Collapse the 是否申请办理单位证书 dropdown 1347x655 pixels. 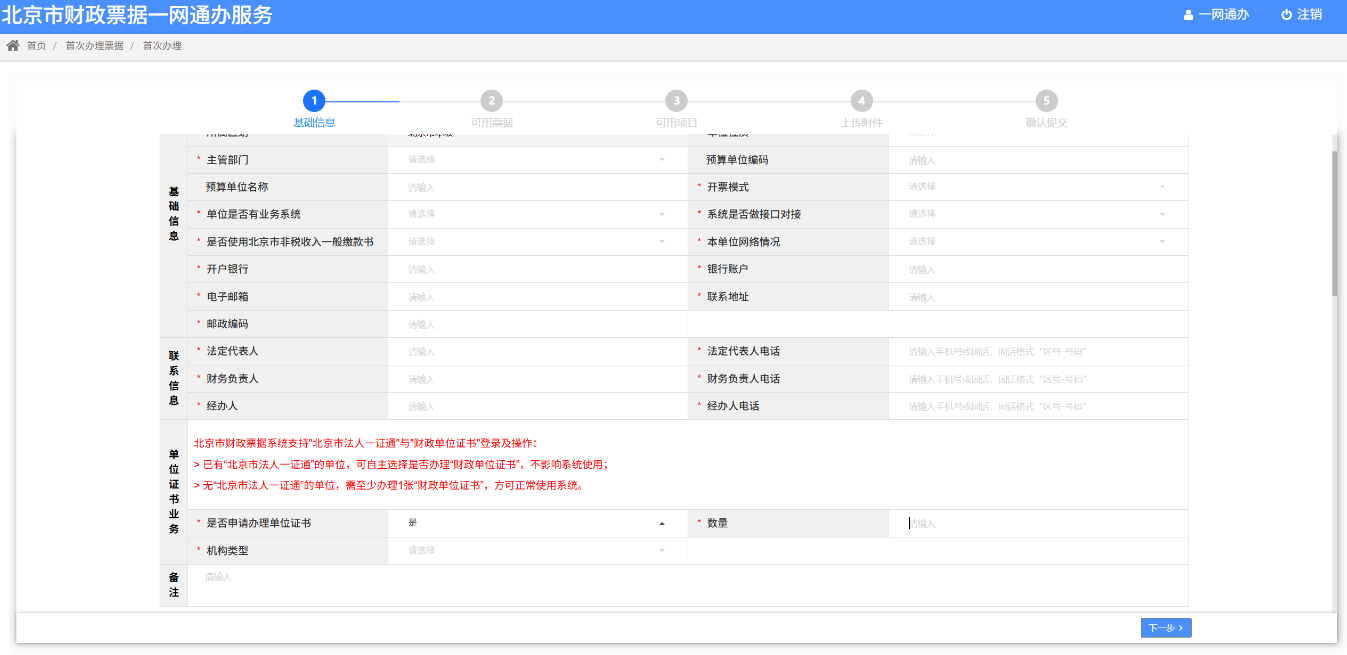[536, 523]
